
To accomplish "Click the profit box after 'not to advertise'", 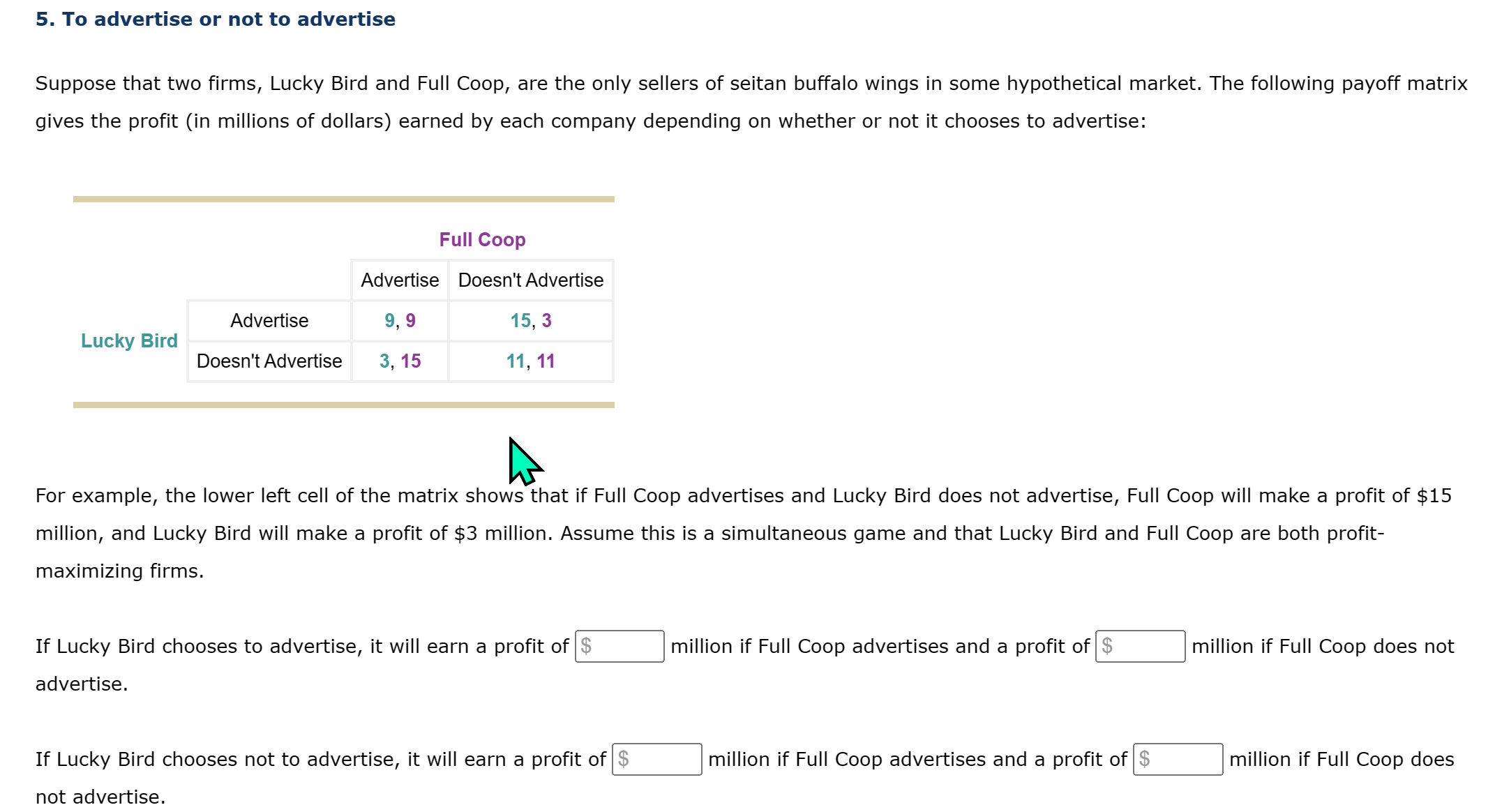I will pyautogui.click(x=656, y=759).
